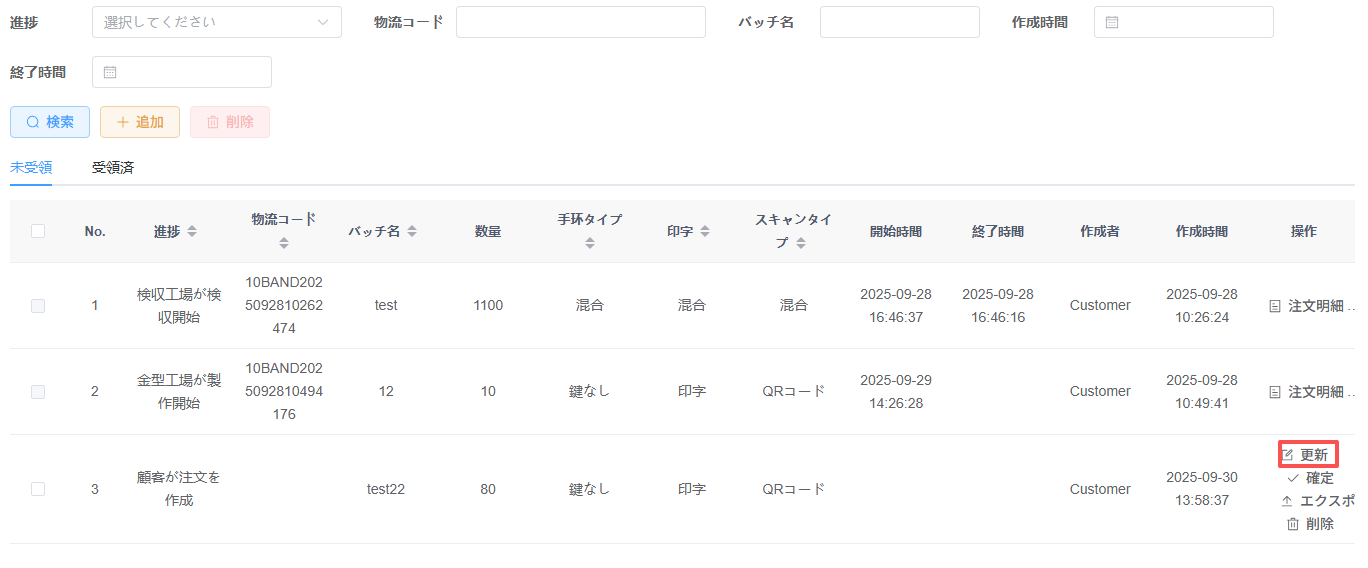Open 注文明細 document icon for row 2
Screen dimensions: 1368x568
click(1274, 392)
